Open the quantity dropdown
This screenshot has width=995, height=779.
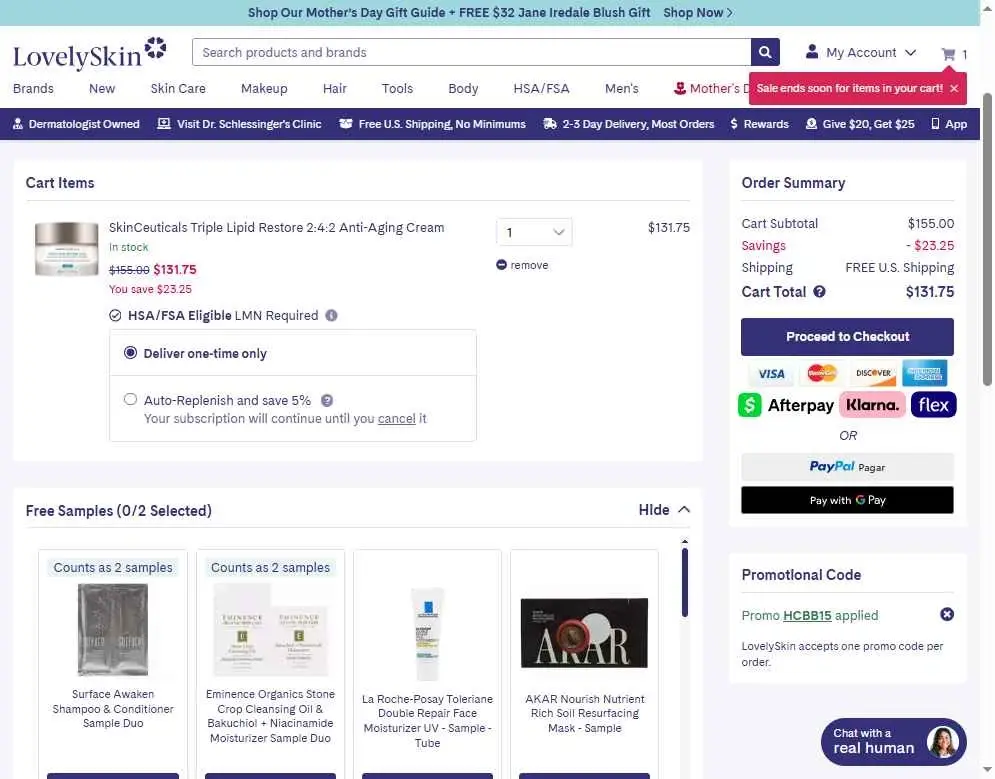click(534, 232)
